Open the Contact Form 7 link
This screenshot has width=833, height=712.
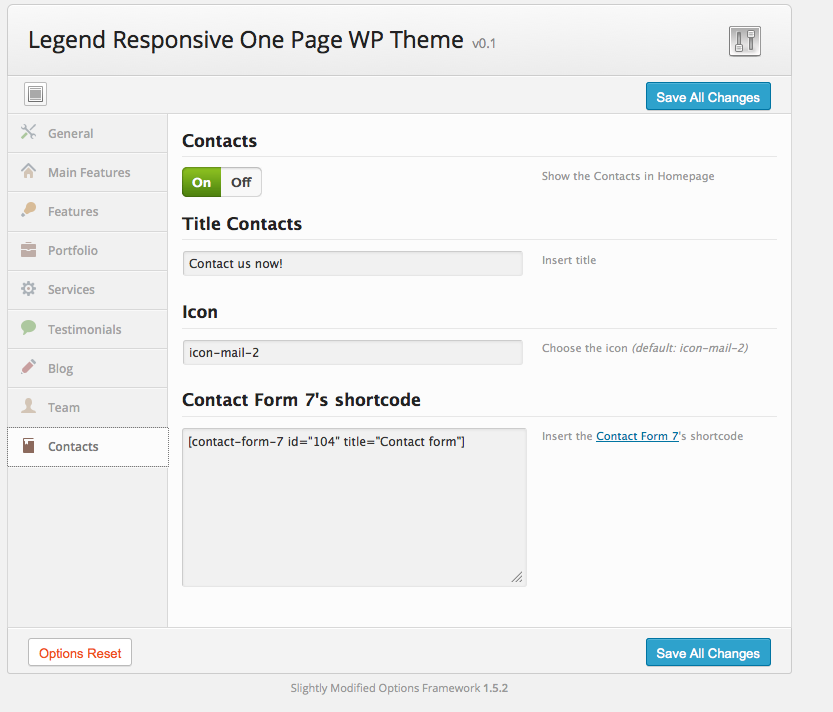[x=637, y=436]
